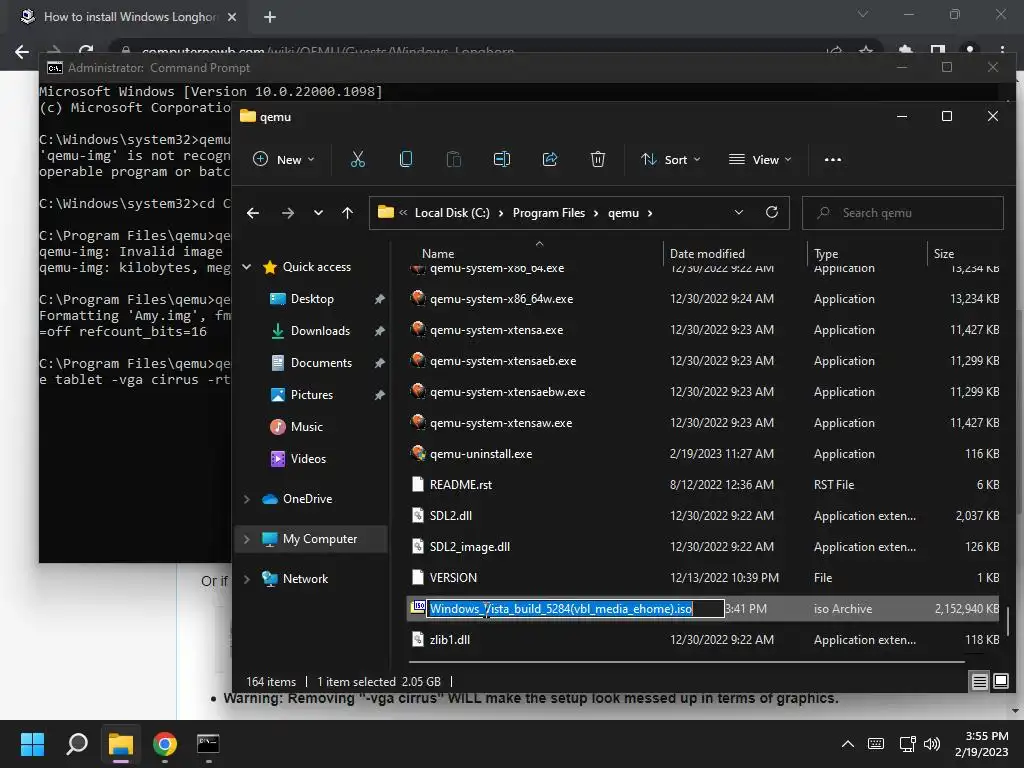
Task: Open Command Prompt from taskbar
Action: point(208,744)
